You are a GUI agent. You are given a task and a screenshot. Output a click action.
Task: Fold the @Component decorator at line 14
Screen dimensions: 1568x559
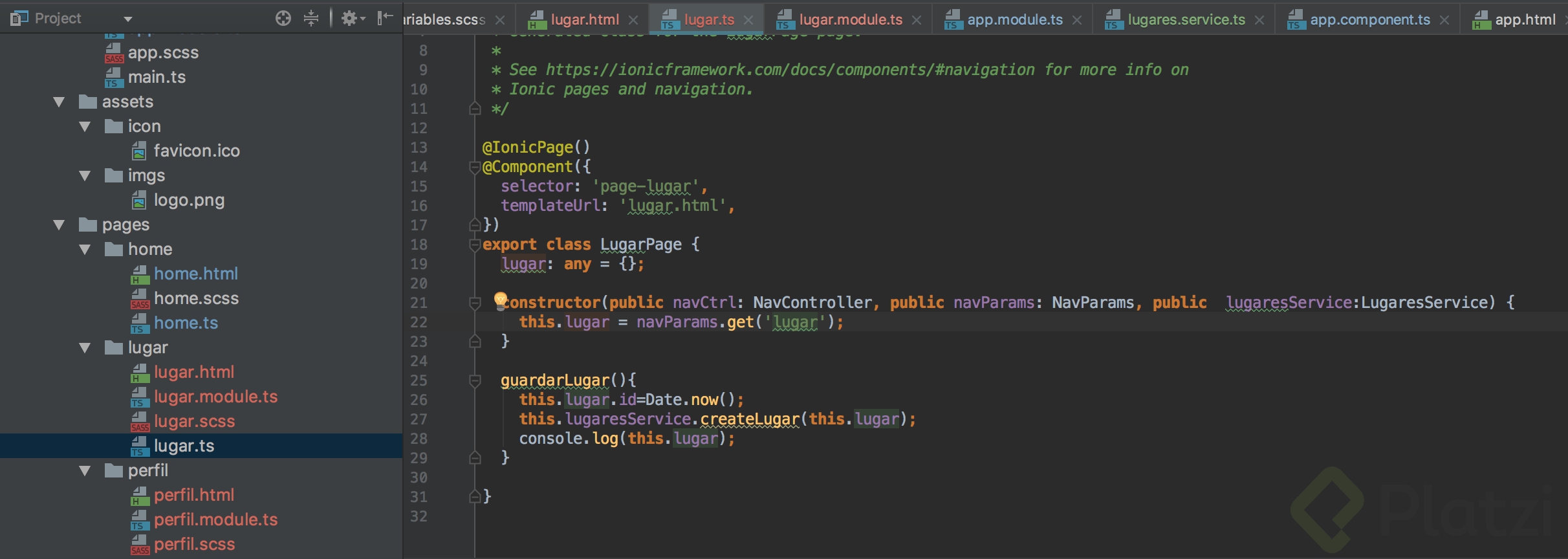(475, 167)
